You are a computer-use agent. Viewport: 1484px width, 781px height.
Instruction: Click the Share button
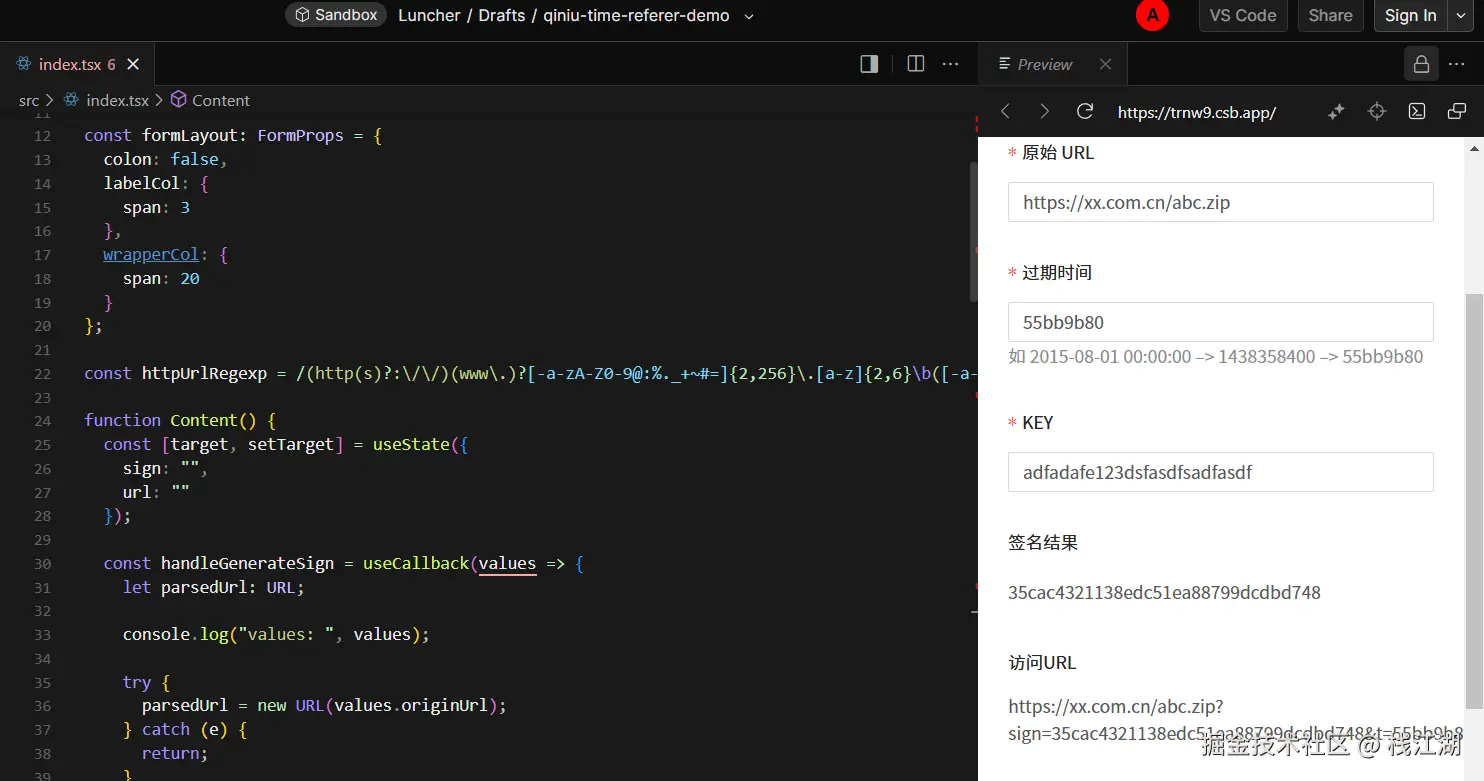click(x=1330, y=16)
